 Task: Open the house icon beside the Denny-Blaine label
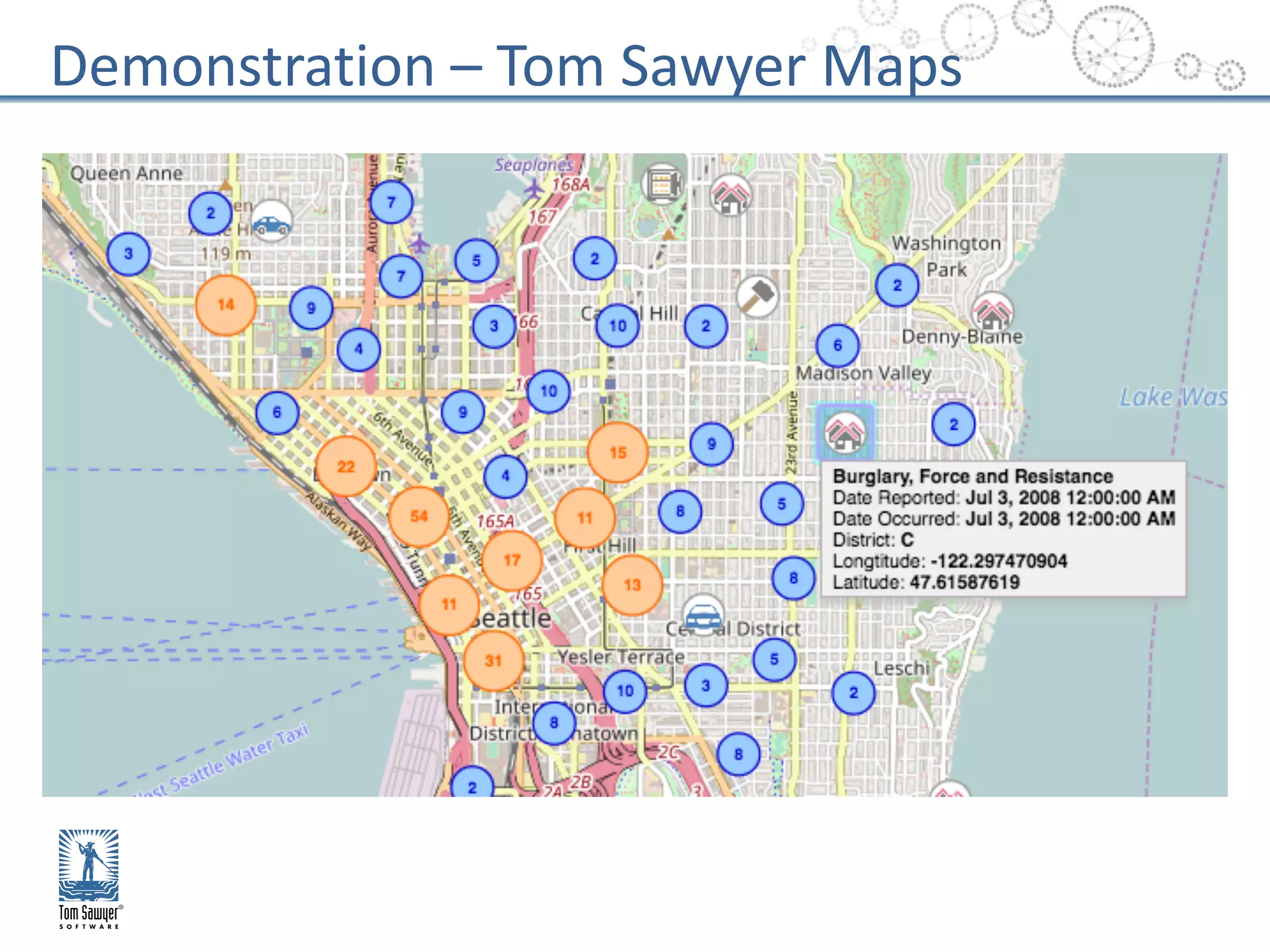[992, 313]
